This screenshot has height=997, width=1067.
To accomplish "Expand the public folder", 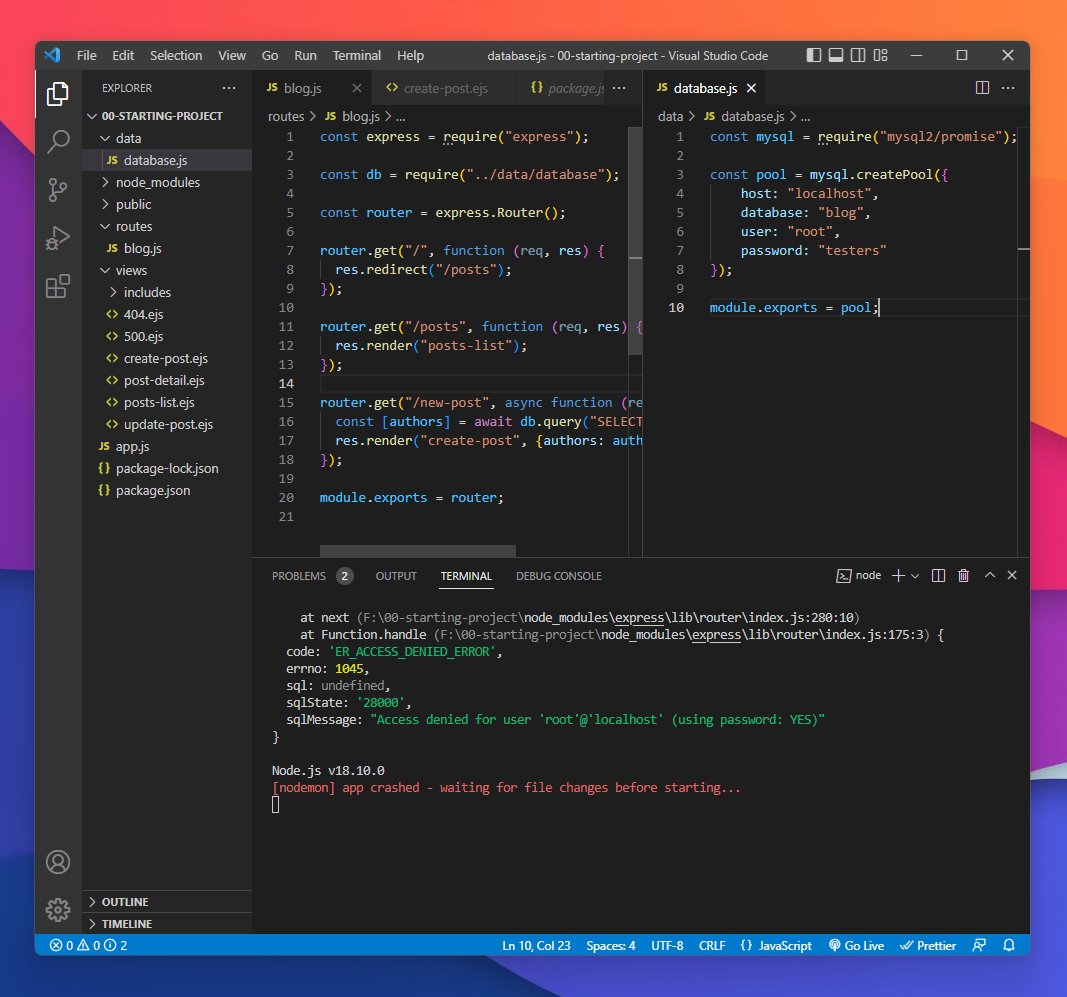I will pyautogui.click(x=167, y=204).
